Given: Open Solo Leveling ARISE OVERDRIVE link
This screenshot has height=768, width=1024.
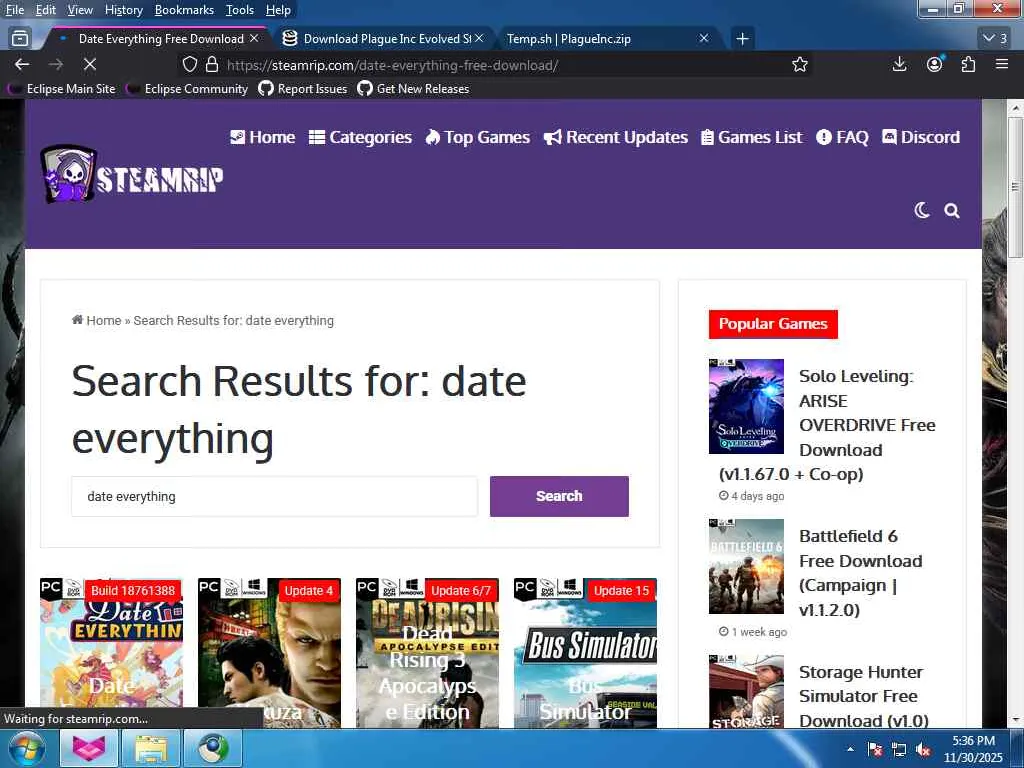Looking at the screenshot, I should (828, 425).
